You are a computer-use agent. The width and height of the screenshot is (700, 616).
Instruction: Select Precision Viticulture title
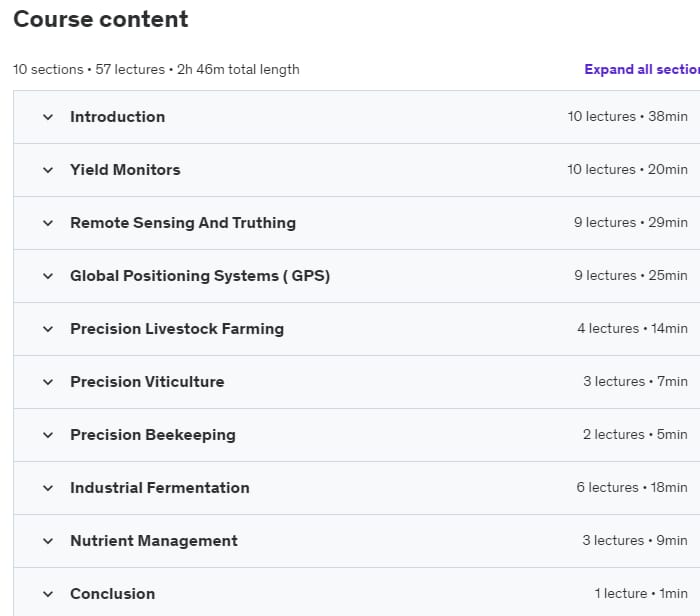click(x=147, y=382)
